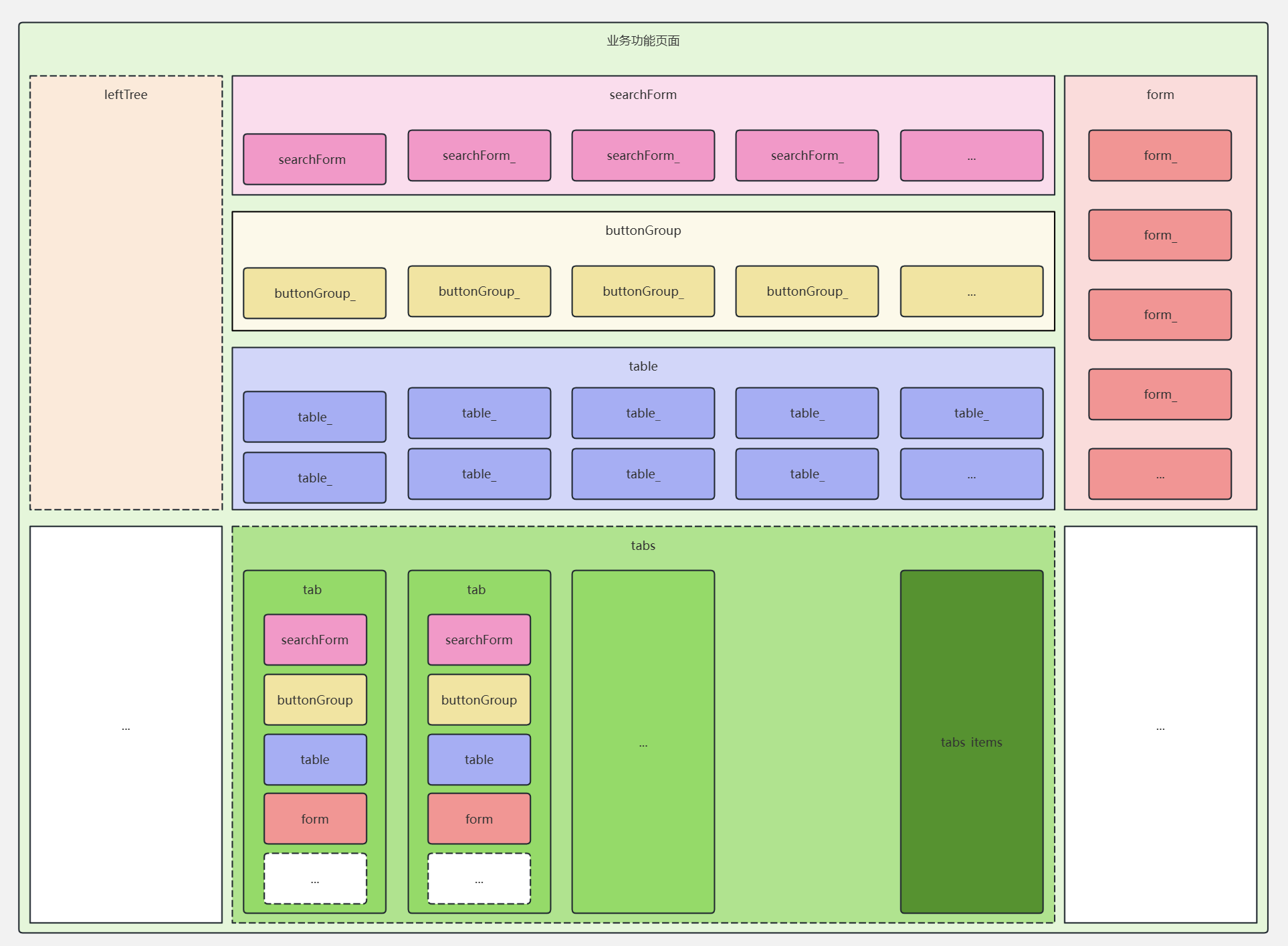Viewport: 1288px width, 946px height.
Task: Click dashed ellipsis box in second tab
Action: point(479,878)
